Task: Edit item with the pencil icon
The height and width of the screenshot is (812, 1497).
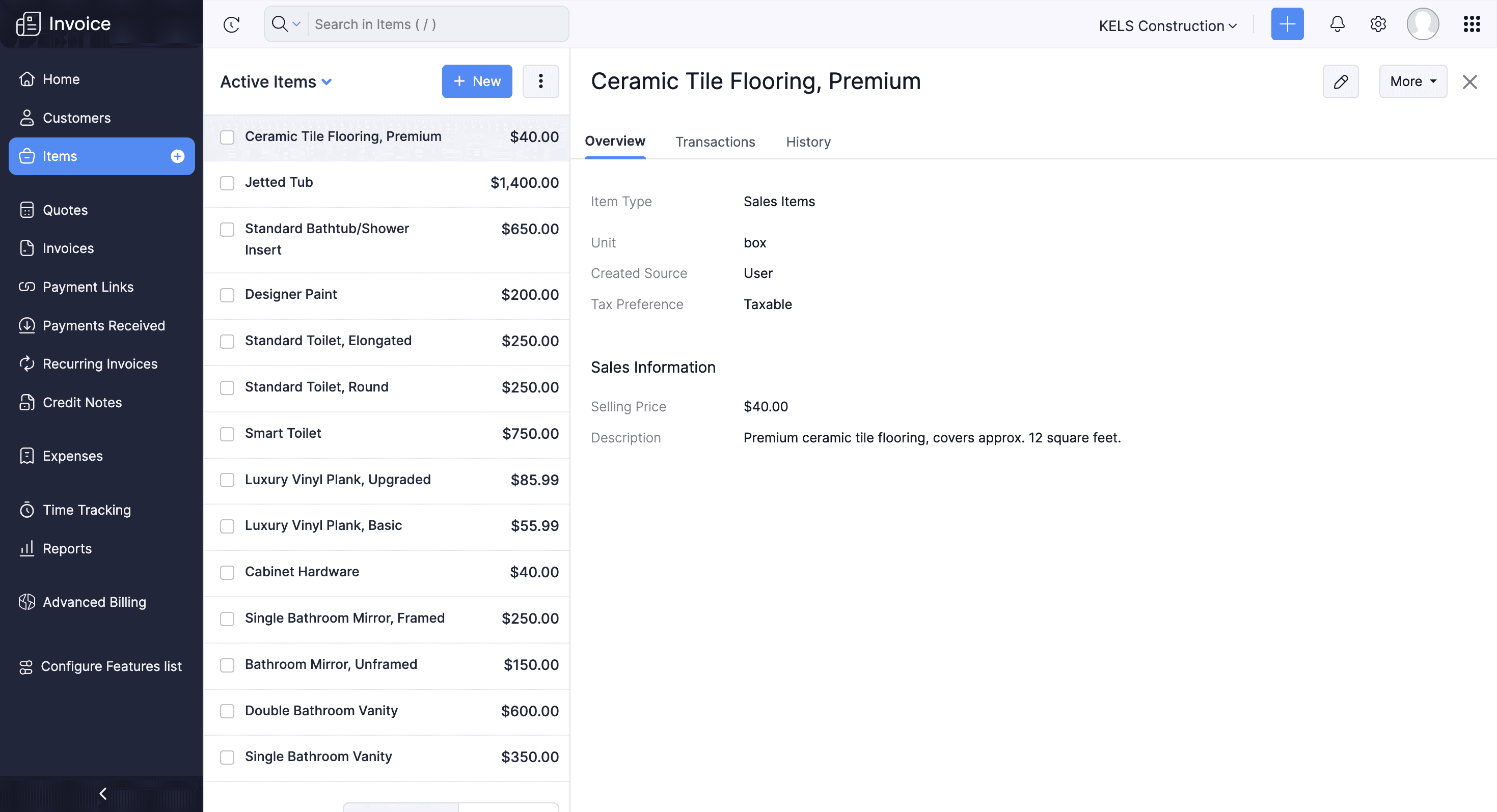Action: point(1341,81)
